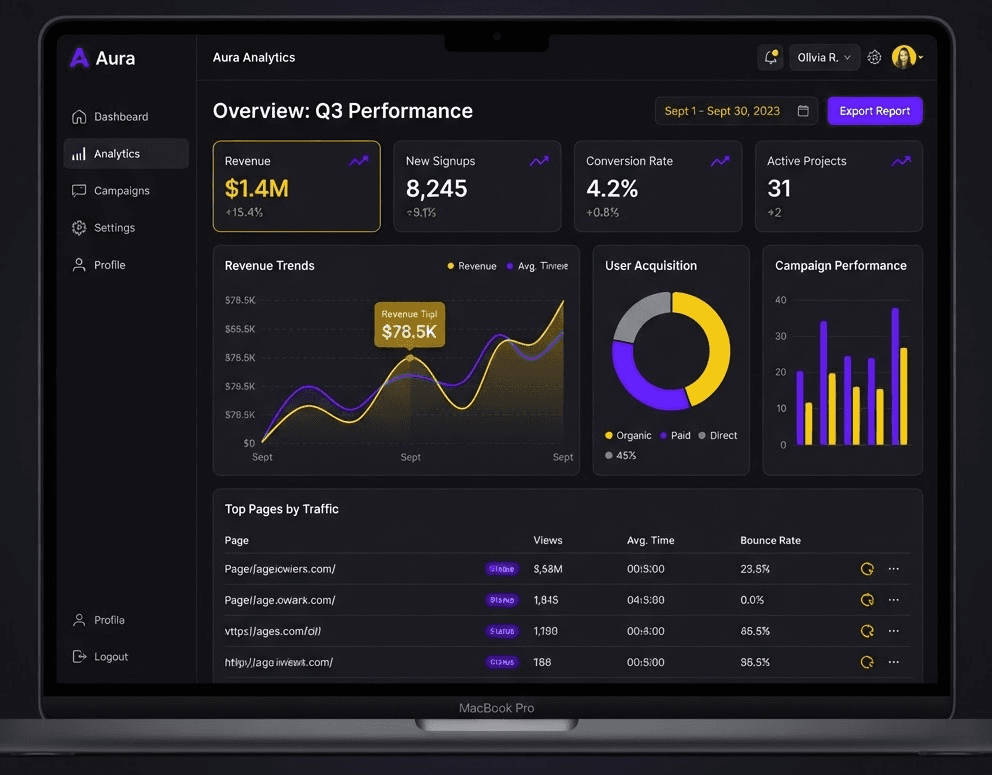The height and width of the screenshot is (775, 992).
Task: Click the user avatar photo
Action: coord(903,57)
